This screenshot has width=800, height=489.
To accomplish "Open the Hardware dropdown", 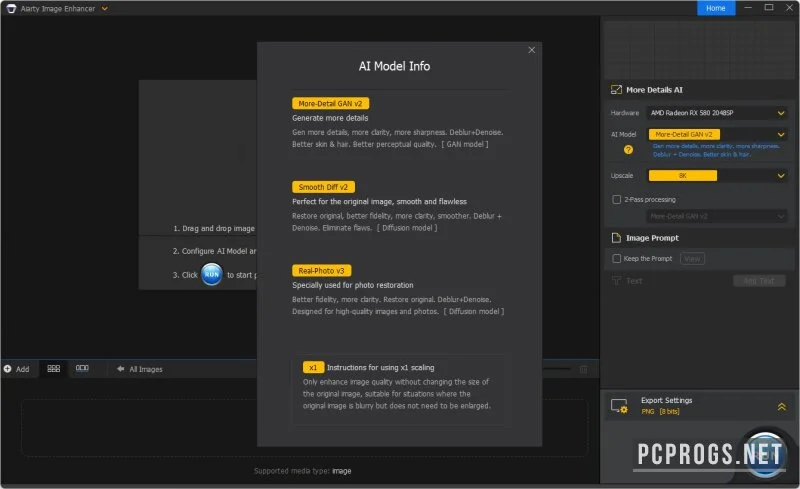I will (717, 113).
